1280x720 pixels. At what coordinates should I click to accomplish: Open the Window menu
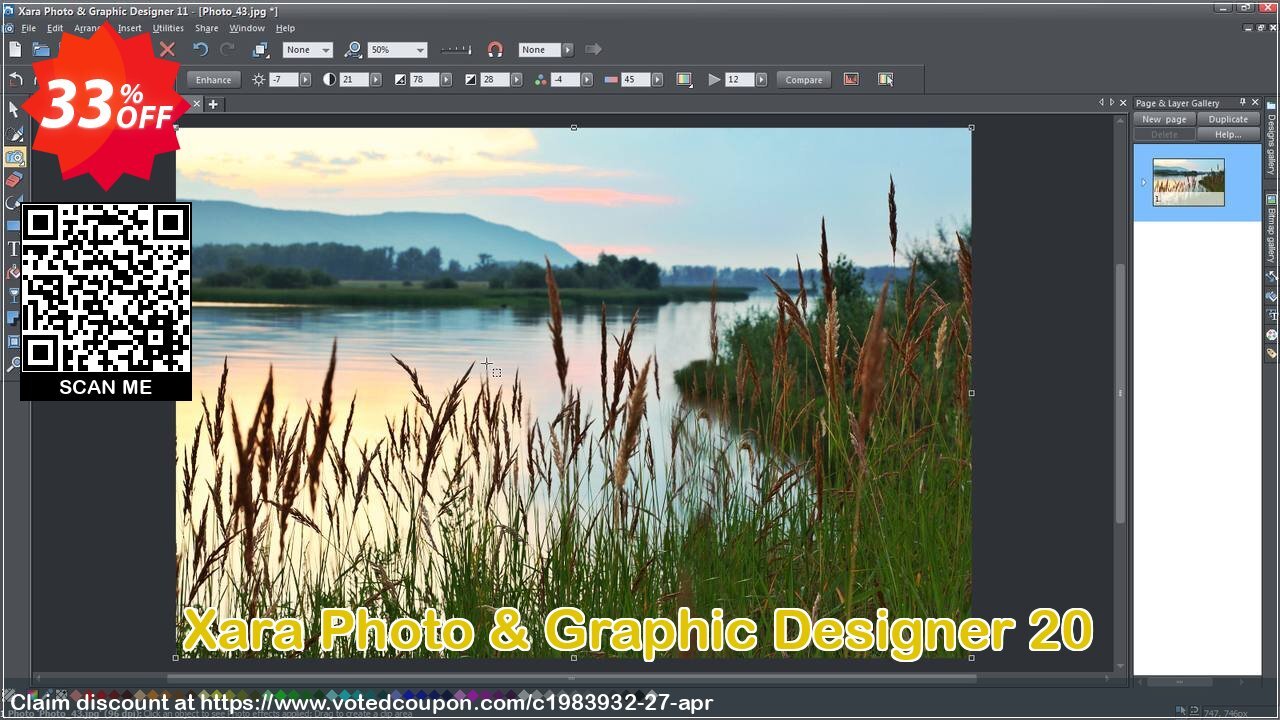pos(247,28)
